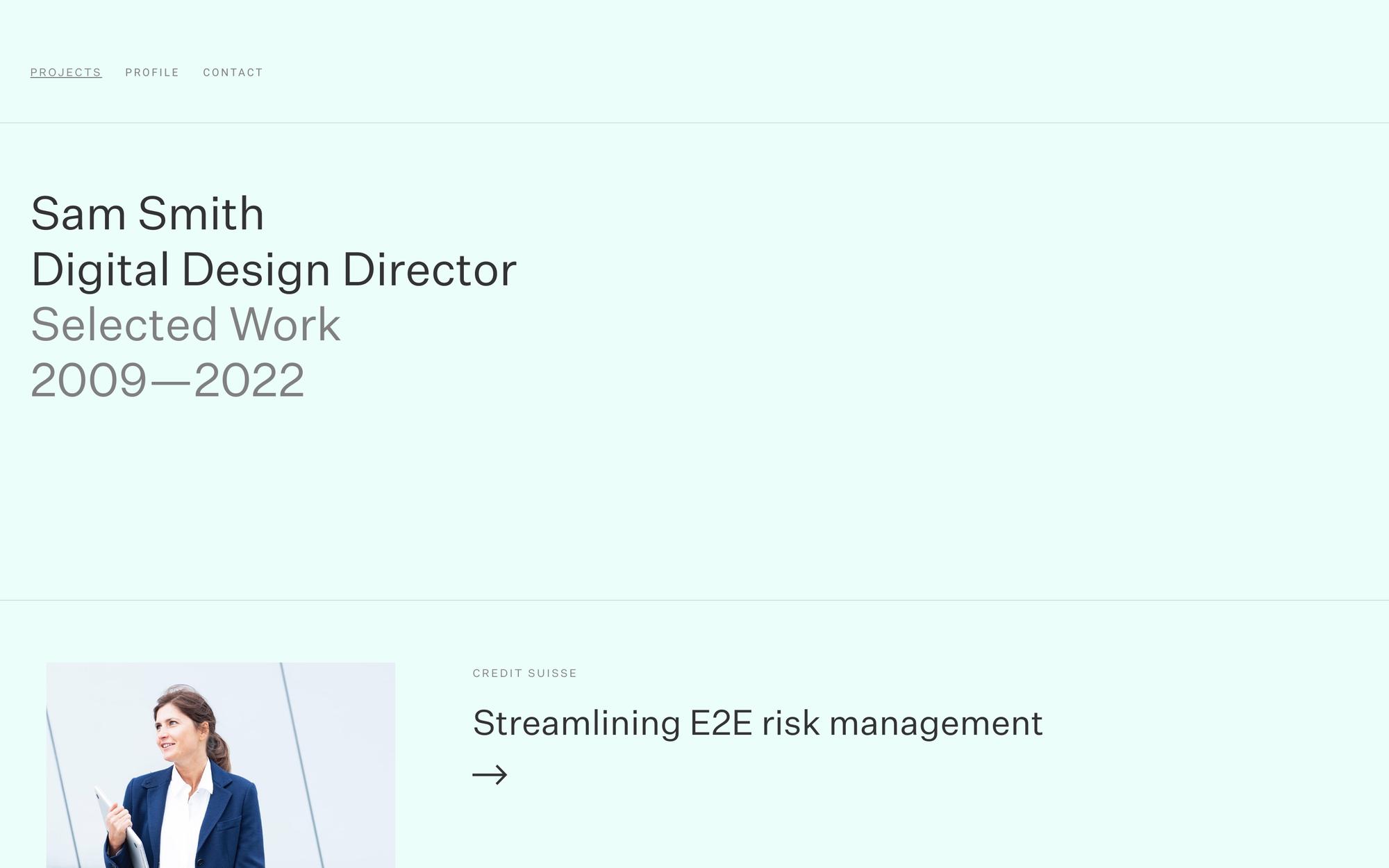
Task: Click the year 2022 in the heading
Action: pos(249,381)
